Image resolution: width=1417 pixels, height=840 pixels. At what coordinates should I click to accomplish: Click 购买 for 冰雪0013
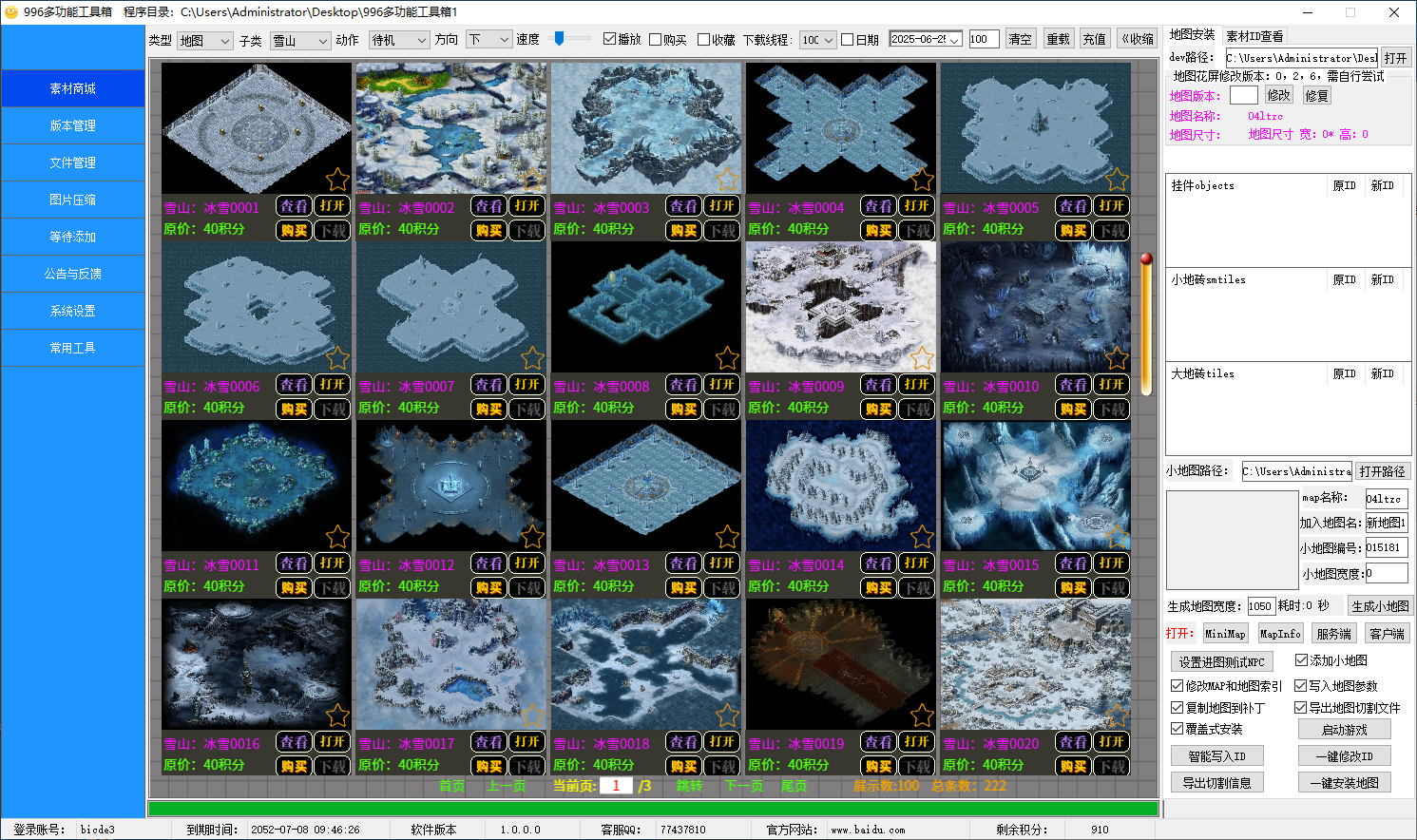coord(683,587)
